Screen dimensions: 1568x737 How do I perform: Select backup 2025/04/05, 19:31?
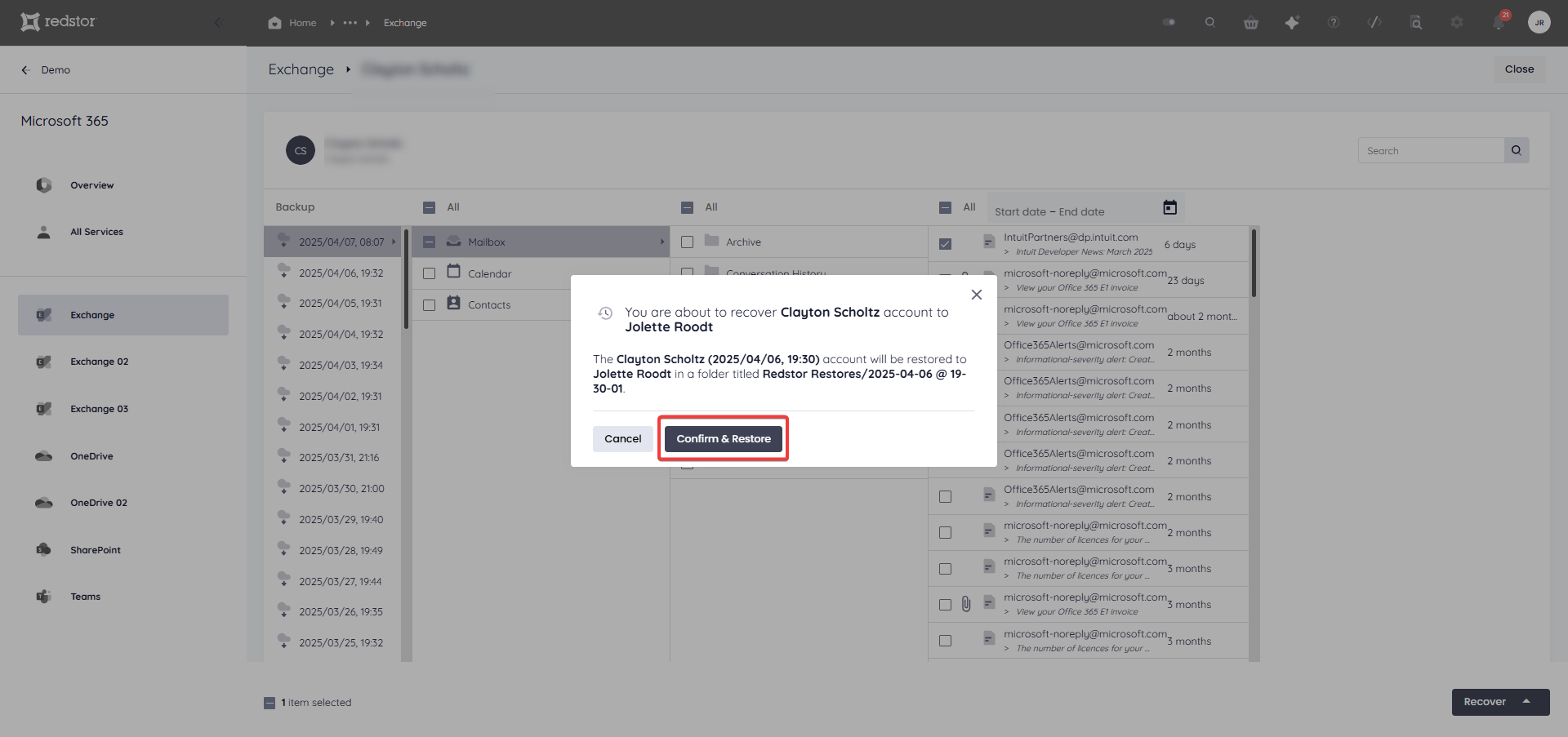[x=332, y=304]
